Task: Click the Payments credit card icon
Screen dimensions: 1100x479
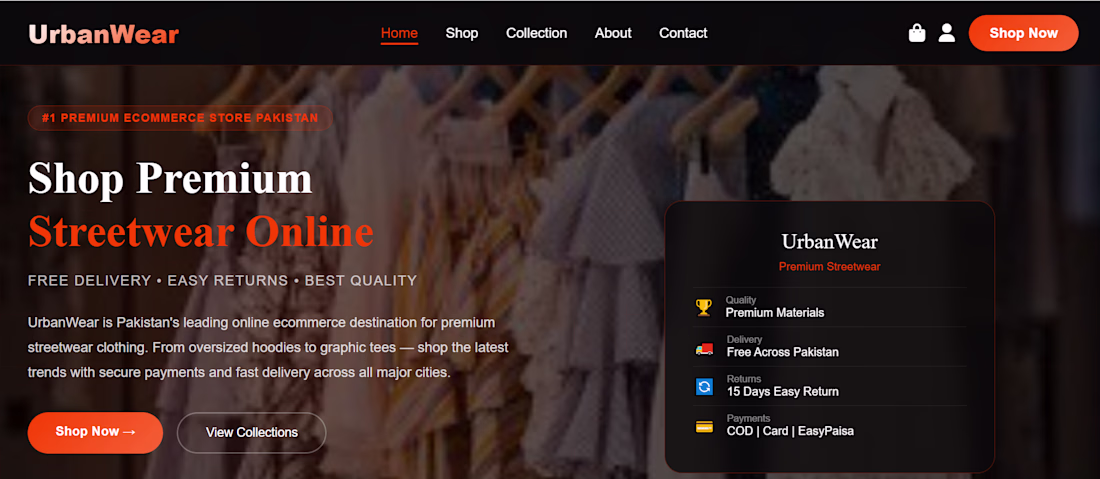Action: click(704, 426)
